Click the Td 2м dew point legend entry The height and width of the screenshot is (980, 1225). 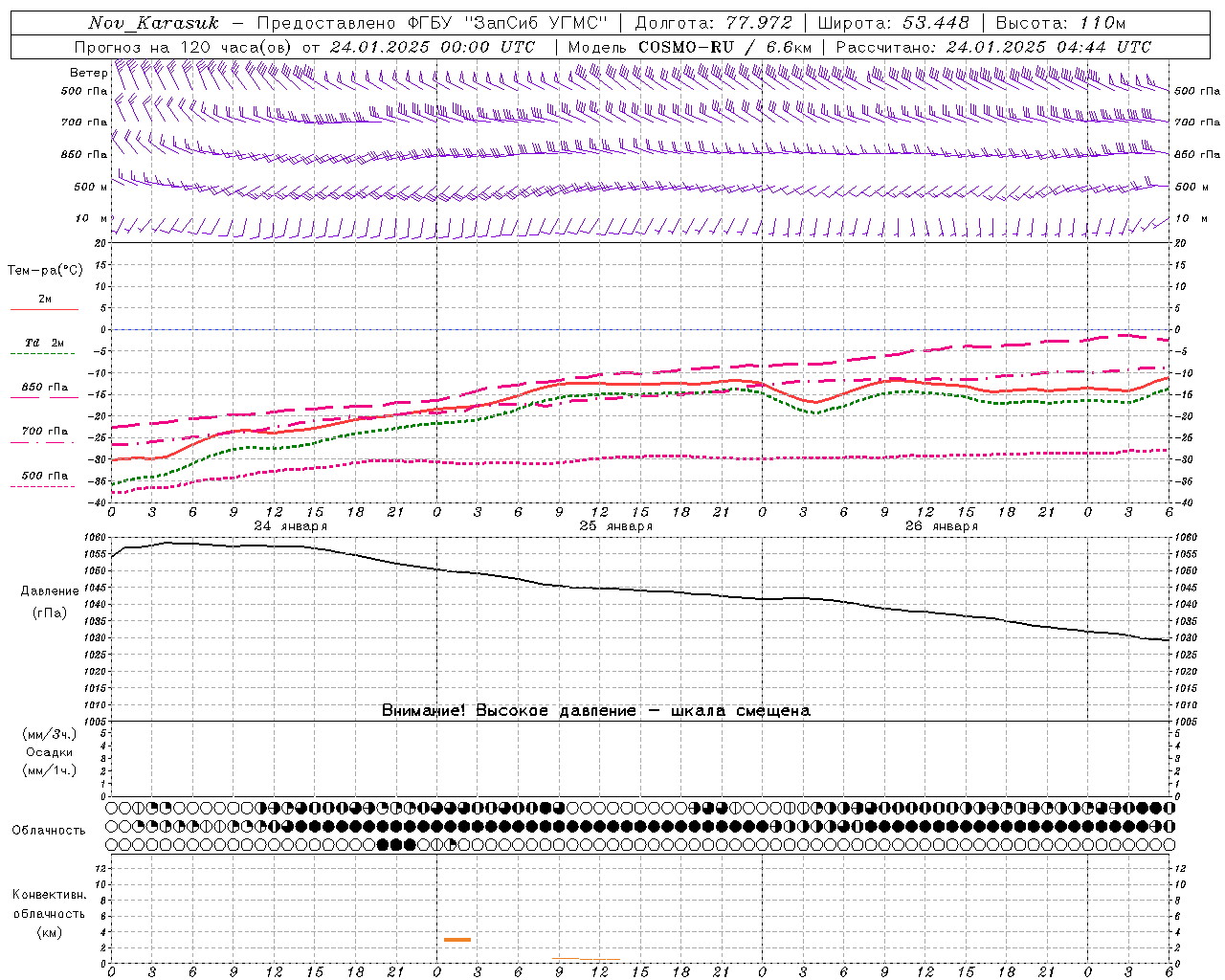coord(45,343)
